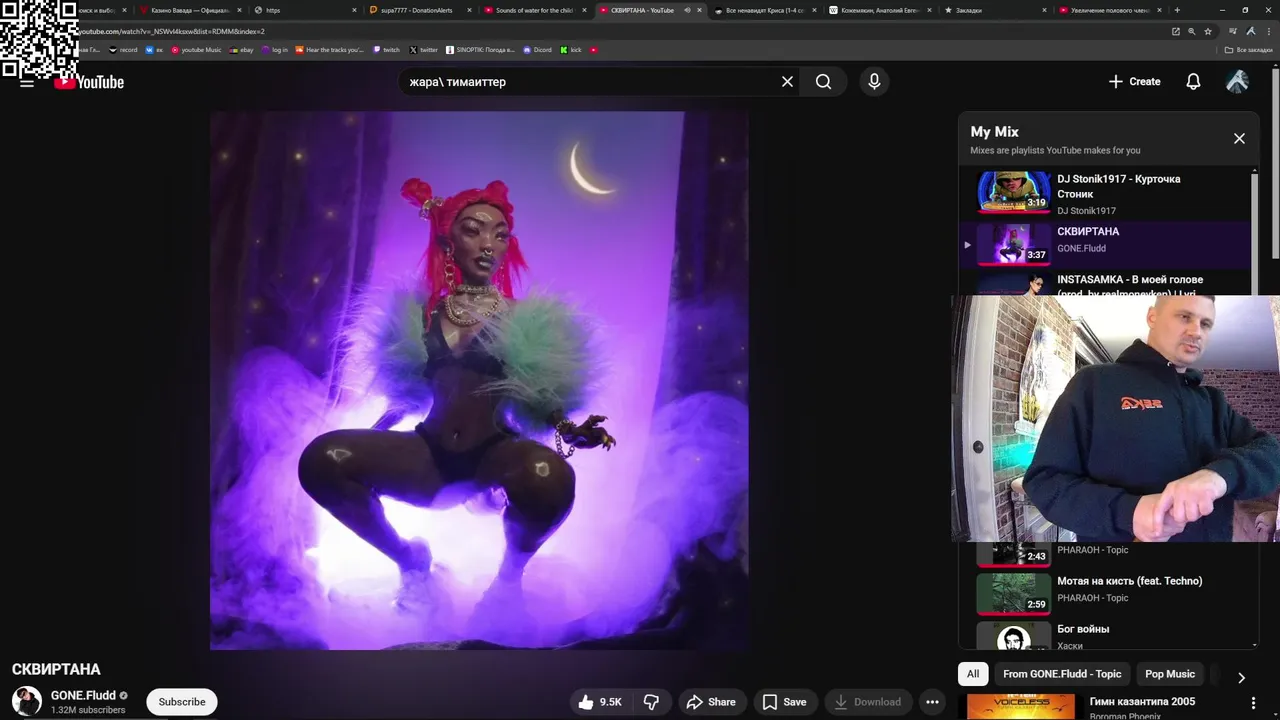Show more filter chips with arrow
Viewport: 1280px width, 720px height.
pyautogui.click(x=1241, y=677)
